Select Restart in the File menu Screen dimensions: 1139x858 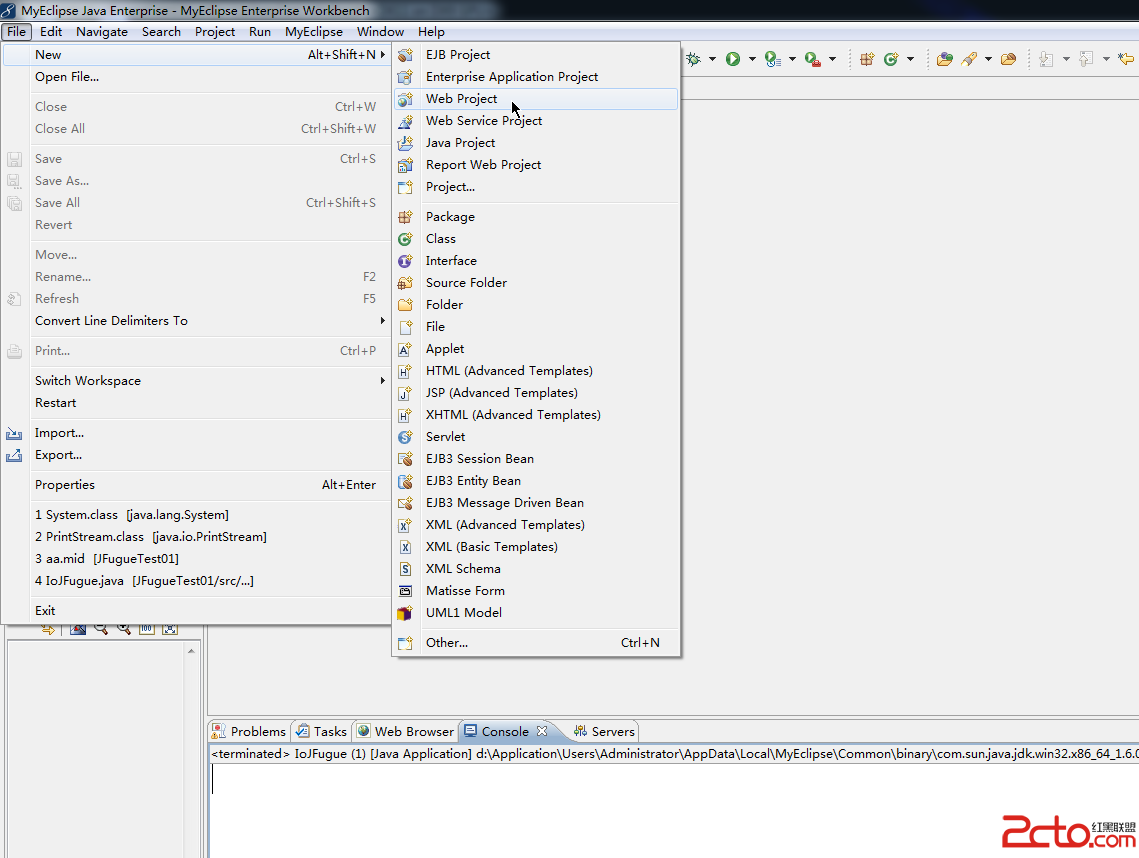pos(196,402)
